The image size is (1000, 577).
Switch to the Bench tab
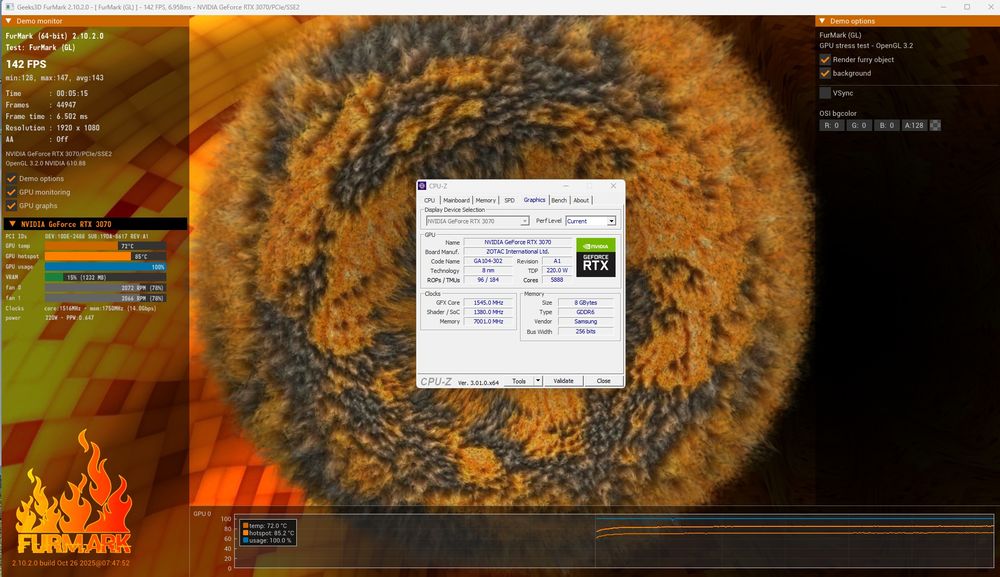[559, 200]
